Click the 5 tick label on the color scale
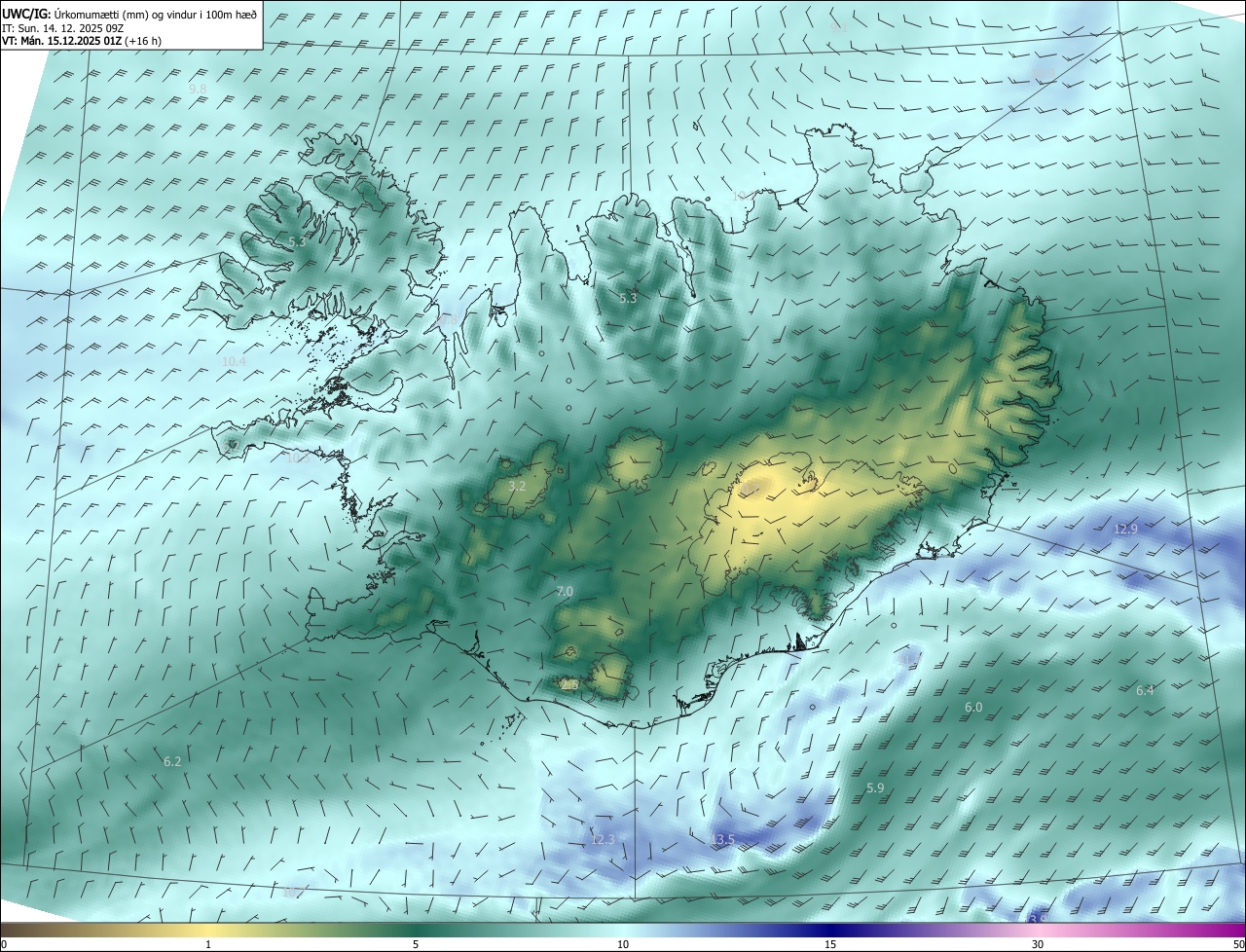 [x=416, y=944]
